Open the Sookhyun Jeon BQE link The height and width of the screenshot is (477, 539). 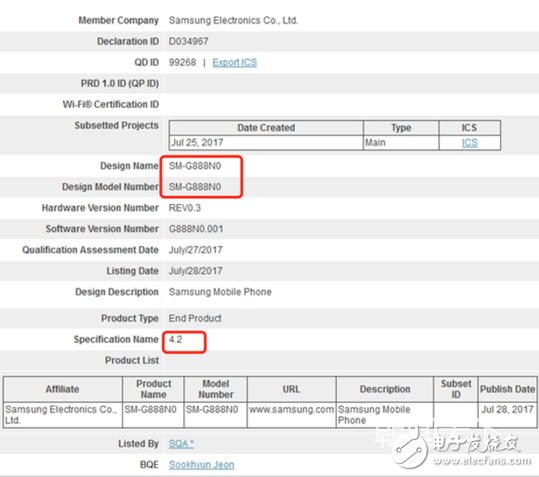pos(201,465)
